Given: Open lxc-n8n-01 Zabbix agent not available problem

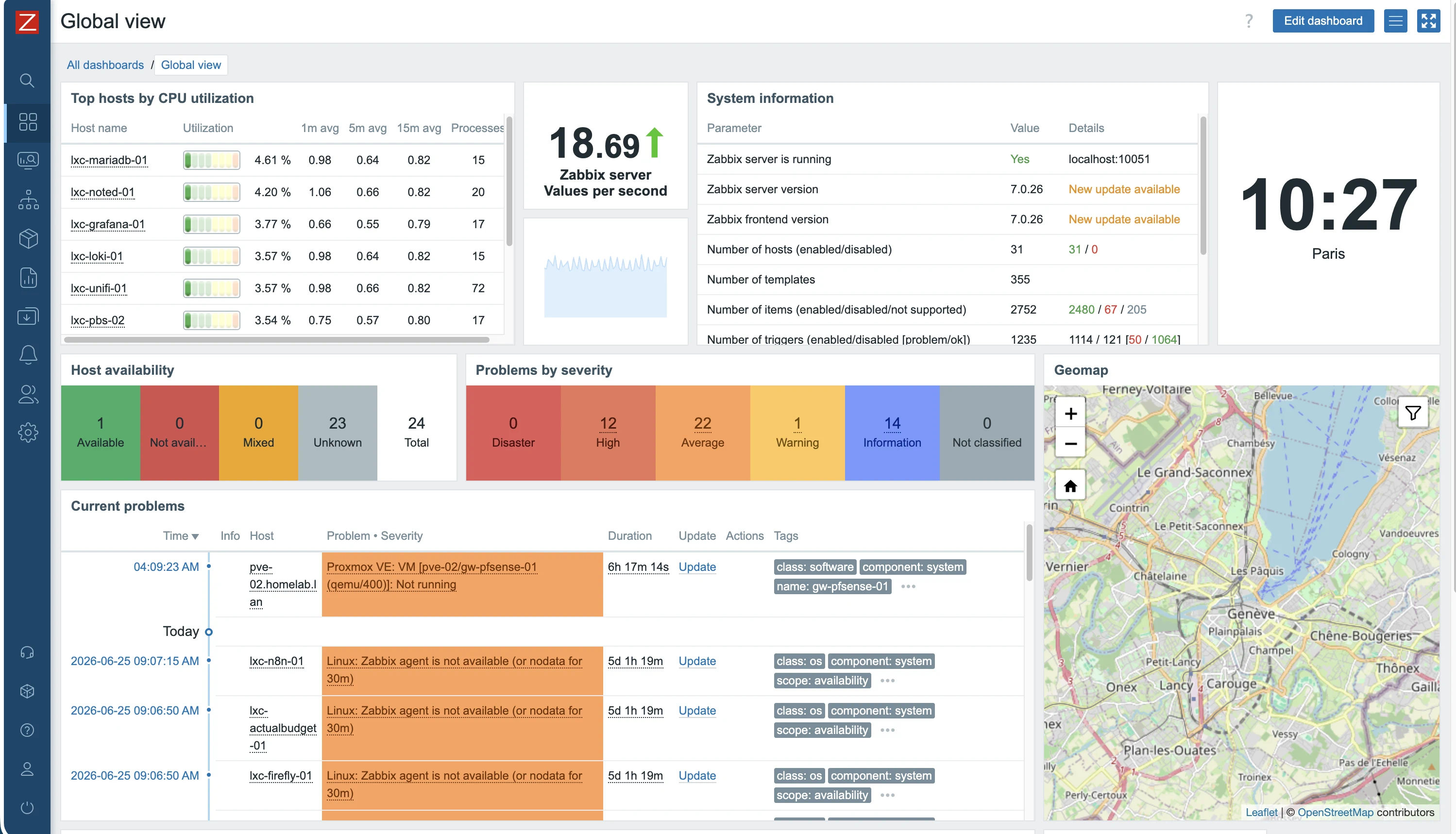Looking at the screenshot, I should (455, 669).
